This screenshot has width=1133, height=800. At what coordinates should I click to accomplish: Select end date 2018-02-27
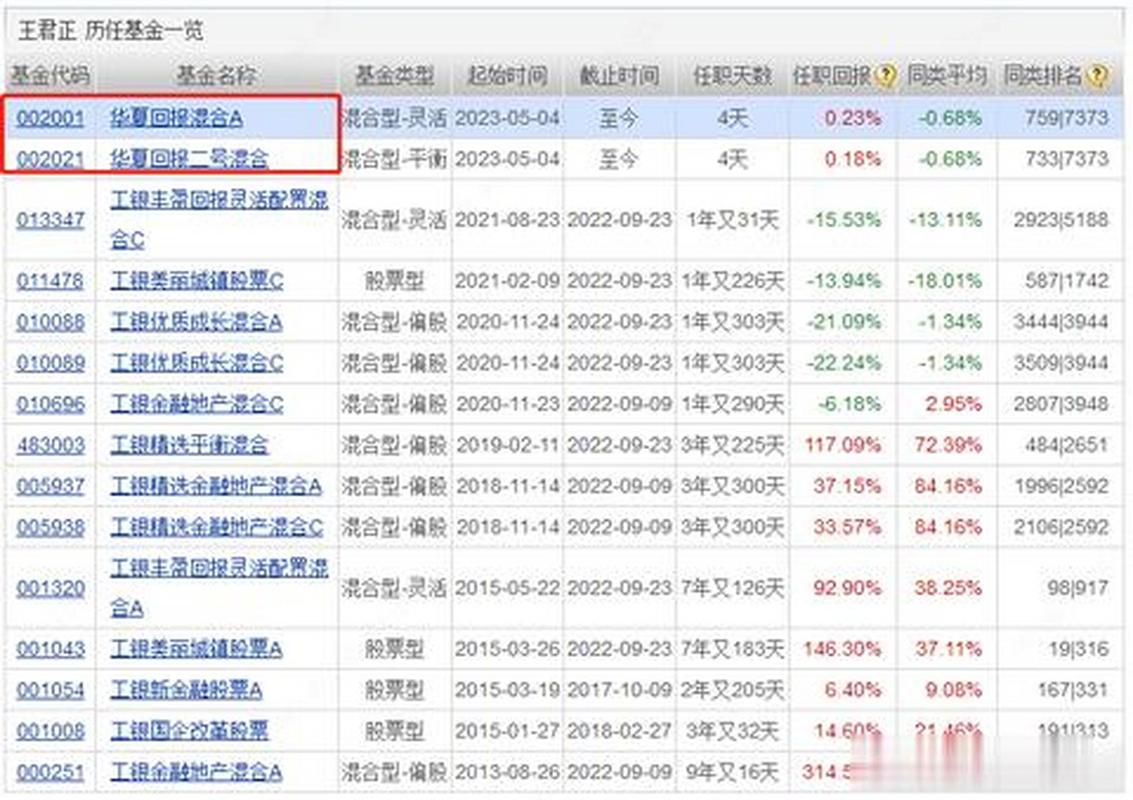[619, 731]
